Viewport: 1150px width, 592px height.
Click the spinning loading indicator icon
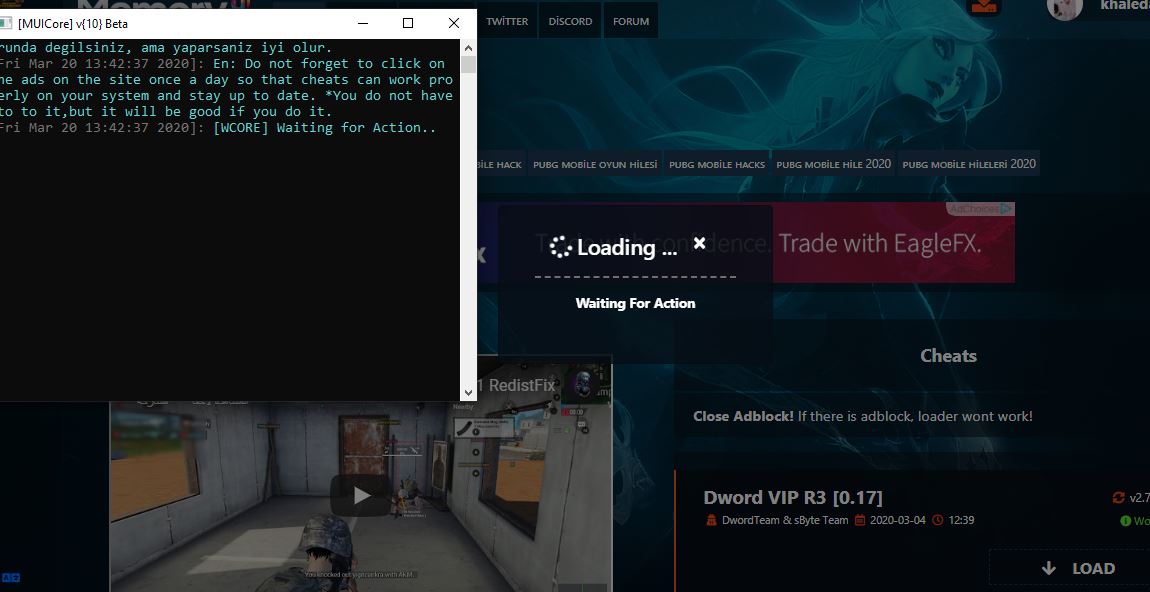(x=560, y=247)
